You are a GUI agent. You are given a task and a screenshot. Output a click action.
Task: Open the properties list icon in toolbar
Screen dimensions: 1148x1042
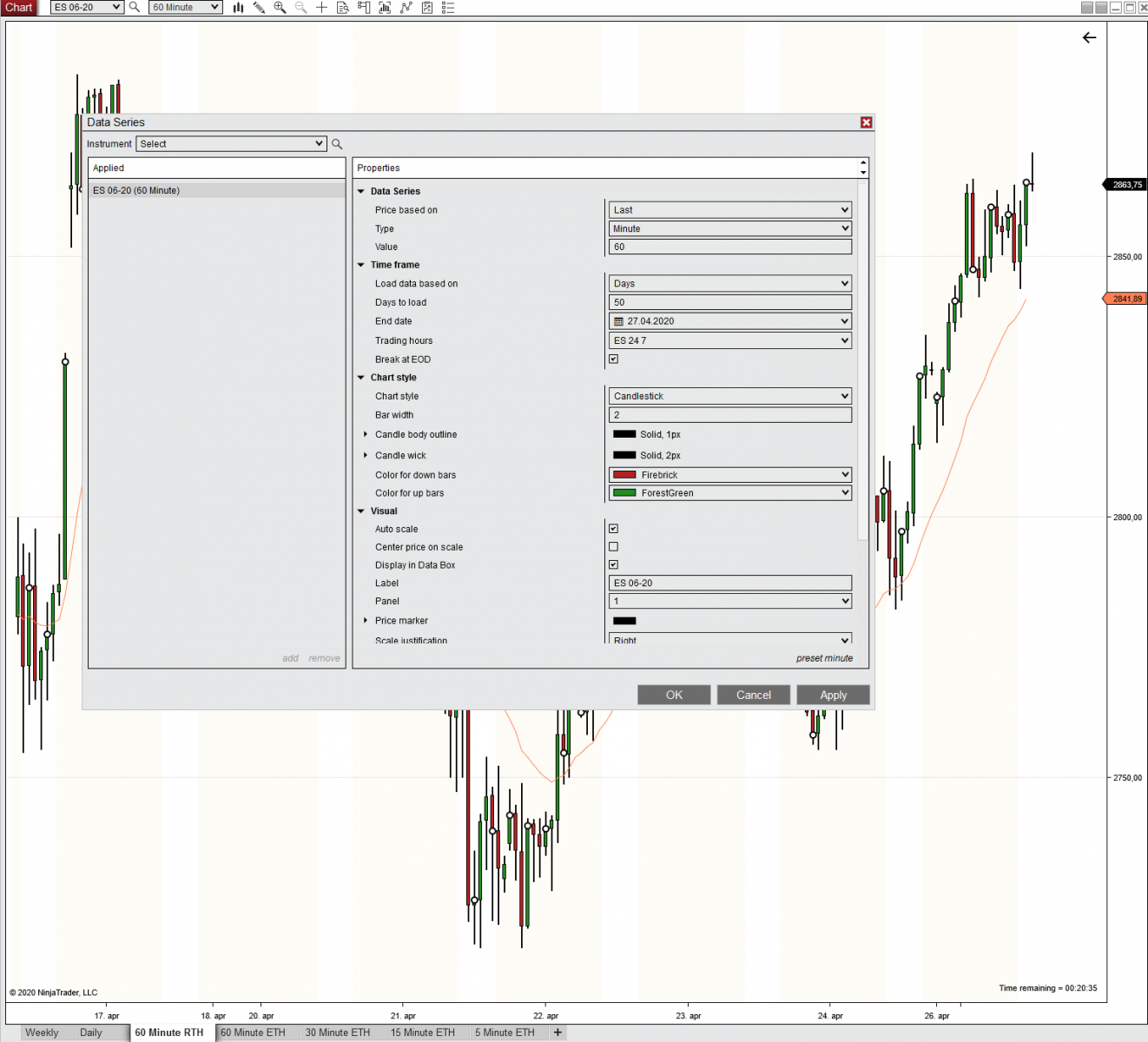448,7
